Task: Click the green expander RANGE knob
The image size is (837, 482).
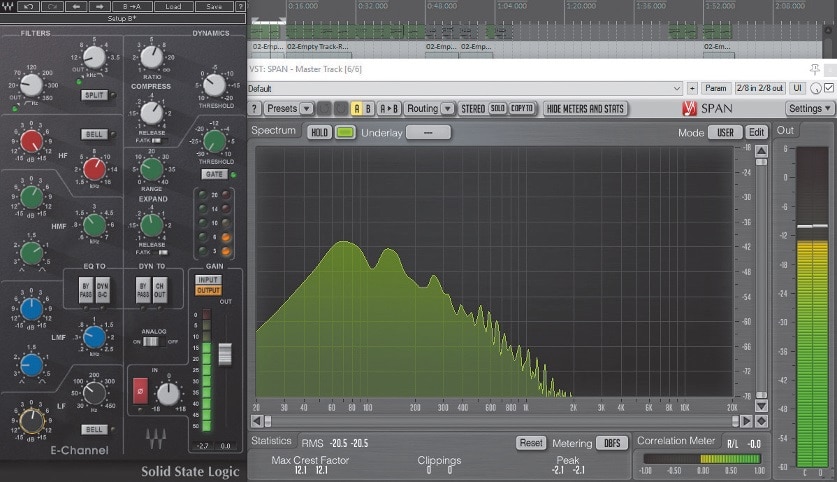Action: (x=152, y=170)
